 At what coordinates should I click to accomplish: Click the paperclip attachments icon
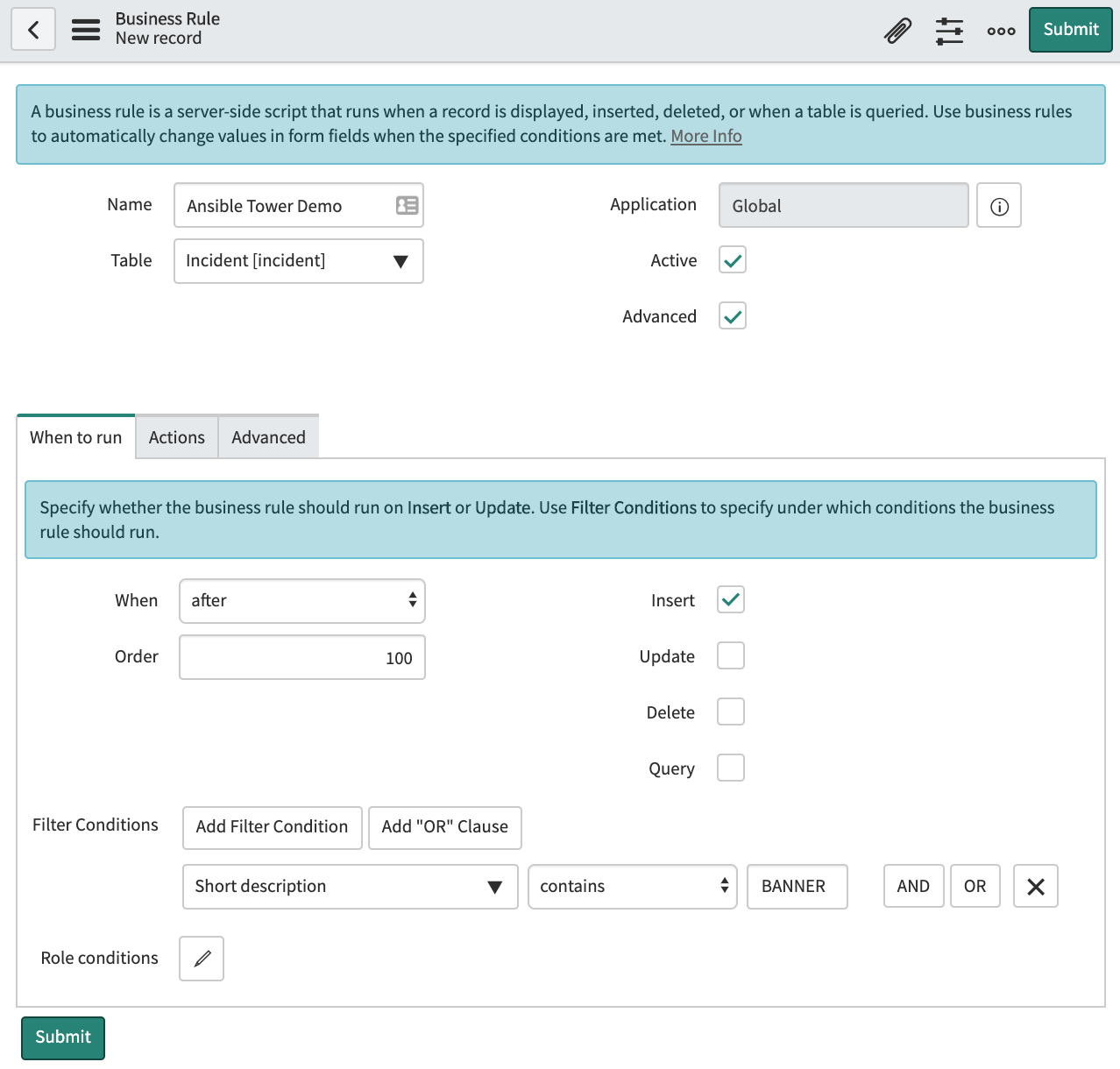tap(897, 31)
